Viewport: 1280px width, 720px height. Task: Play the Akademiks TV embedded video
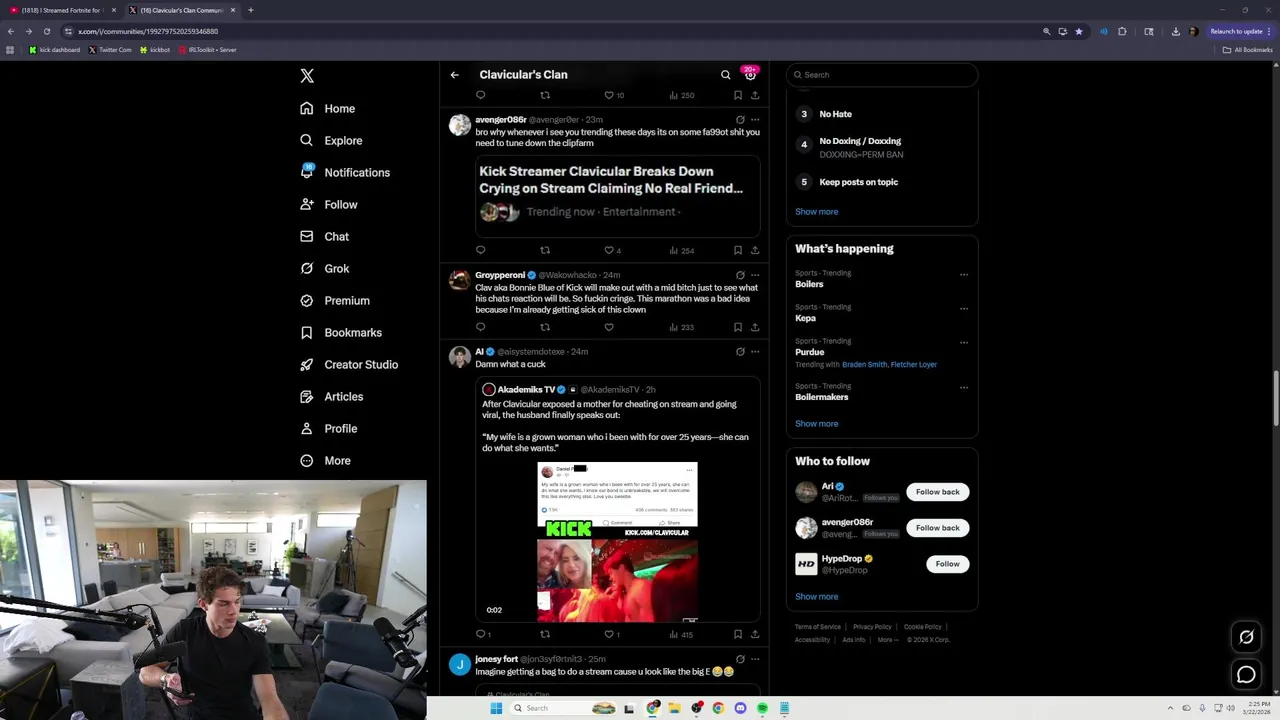pyautogui.click(x=617, y=540)
